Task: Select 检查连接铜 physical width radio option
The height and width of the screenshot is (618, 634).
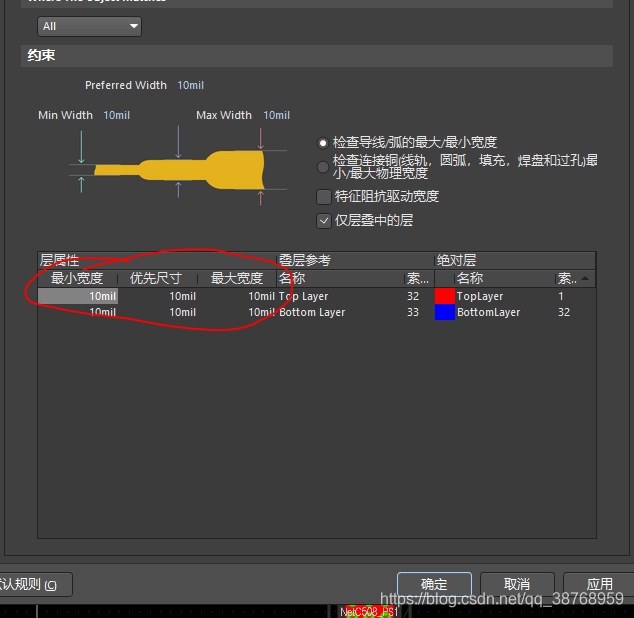Action: (323, 167)
